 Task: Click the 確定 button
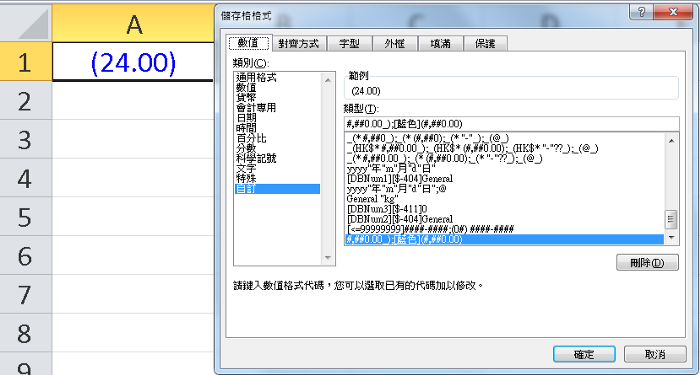(584, 354)
